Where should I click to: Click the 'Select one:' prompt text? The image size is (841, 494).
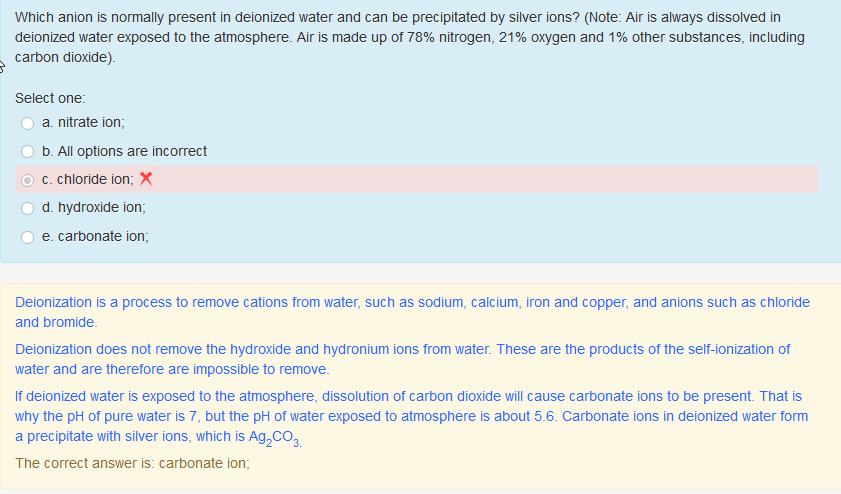click(50, 98)
